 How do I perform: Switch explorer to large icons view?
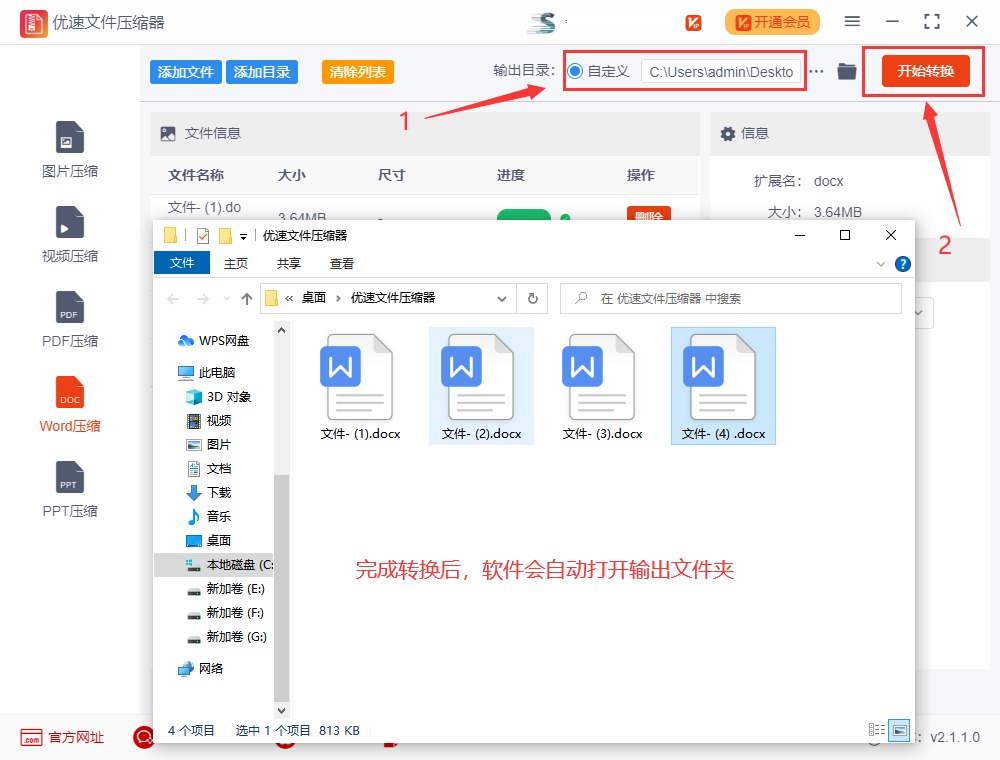tap(899, 730)
